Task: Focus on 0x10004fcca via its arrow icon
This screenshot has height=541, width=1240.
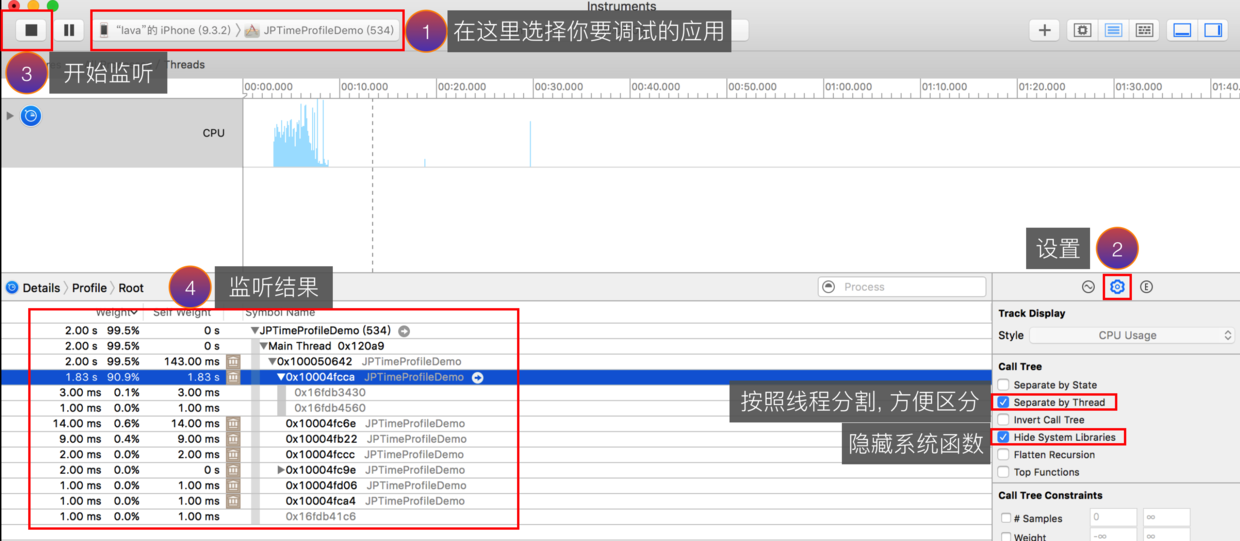Action: click(x=477, y=378)
